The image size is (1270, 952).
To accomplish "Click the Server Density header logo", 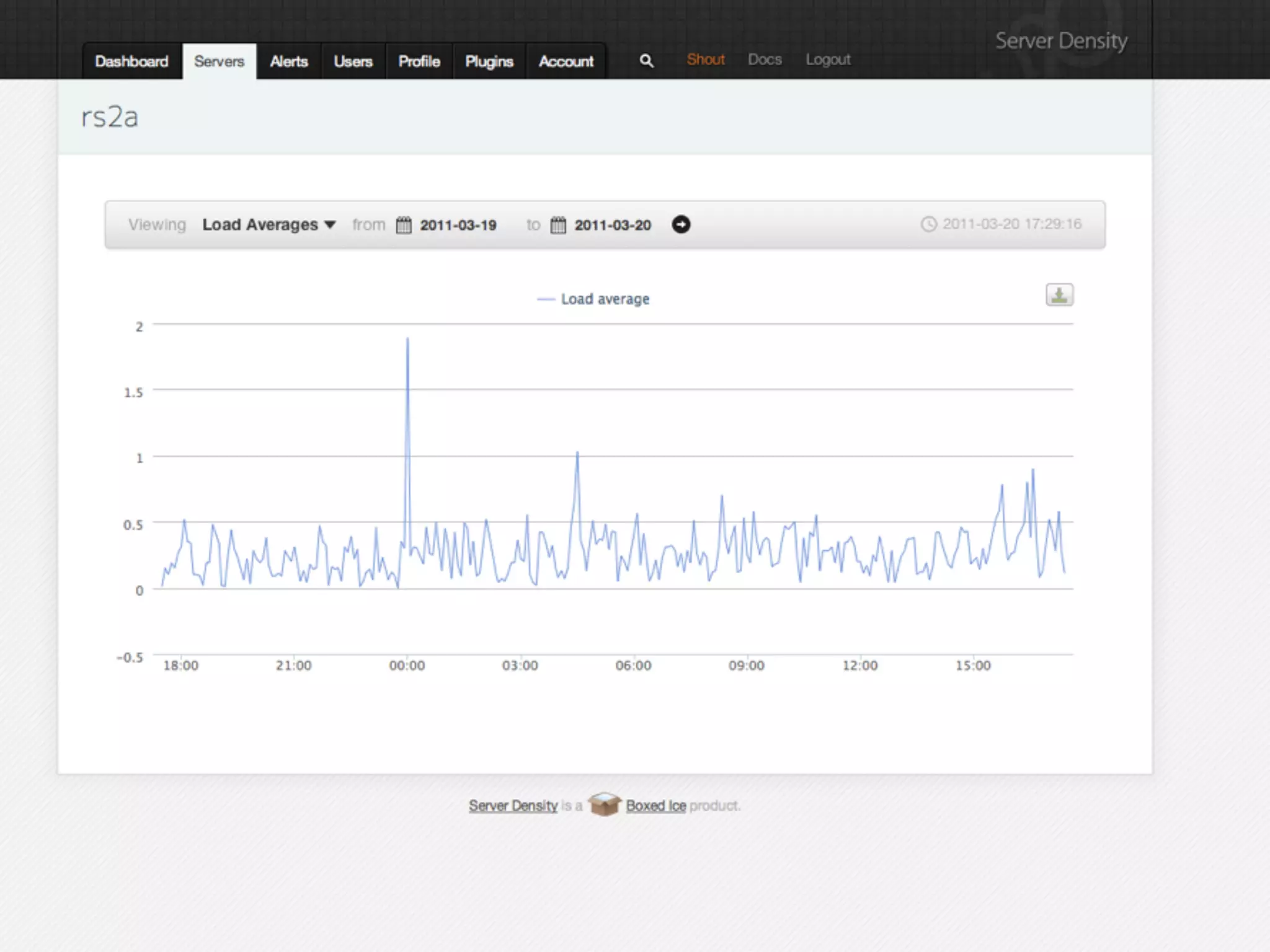I will (1061, 41).
